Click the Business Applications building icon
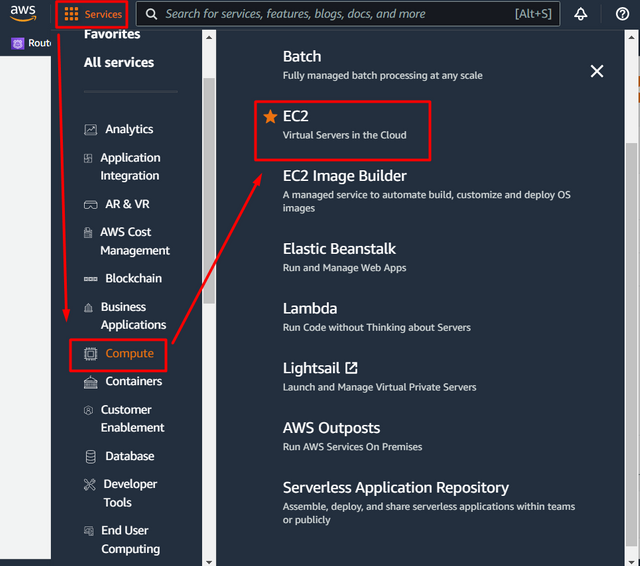The width and height of the screenshot is (640, 566). click(88, 307)
